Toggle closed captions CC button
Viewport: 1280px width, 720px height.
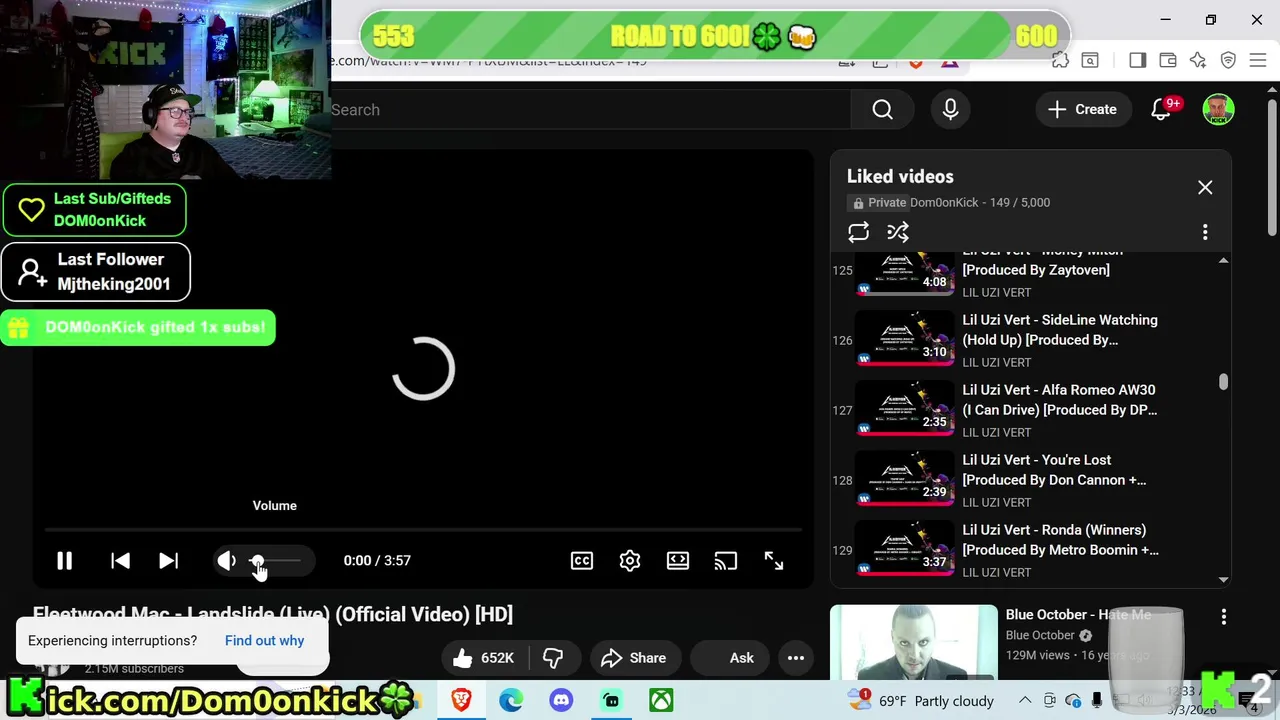pyautogui.click(x=582, y=561)
